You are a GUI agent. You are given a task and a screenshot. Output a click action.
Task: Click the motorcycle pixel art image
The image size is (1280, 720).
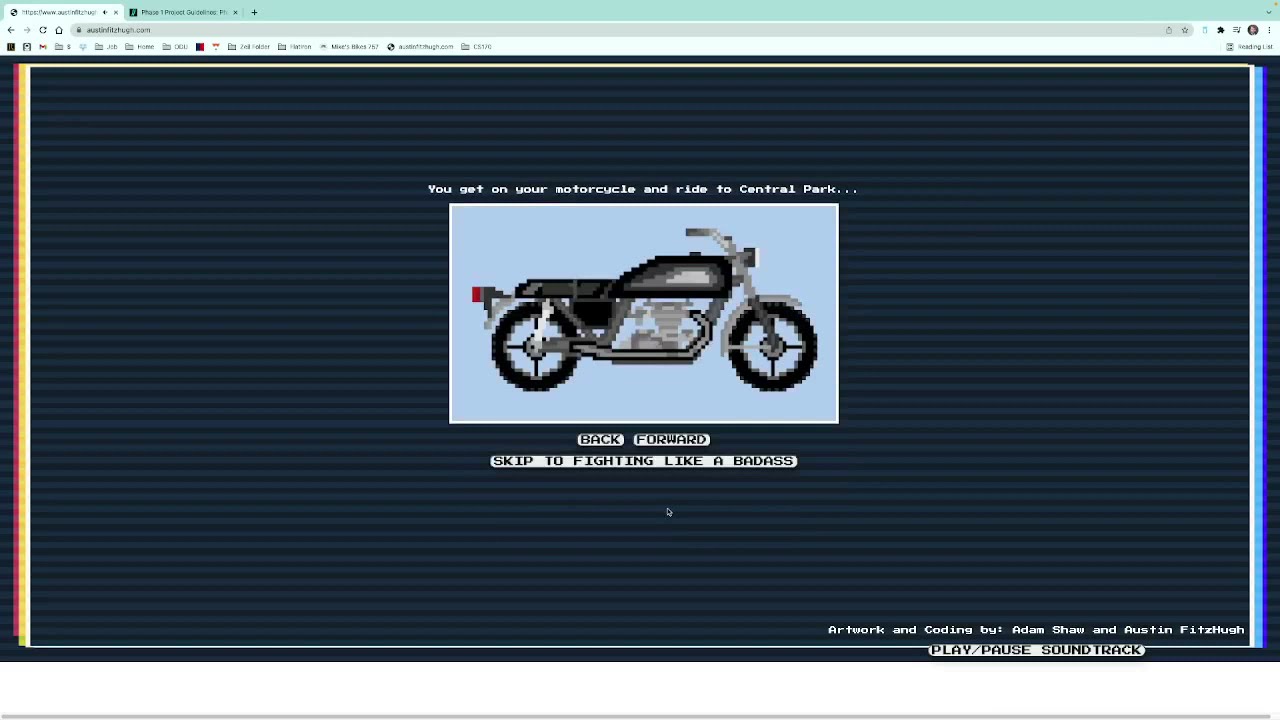(644, 314)
